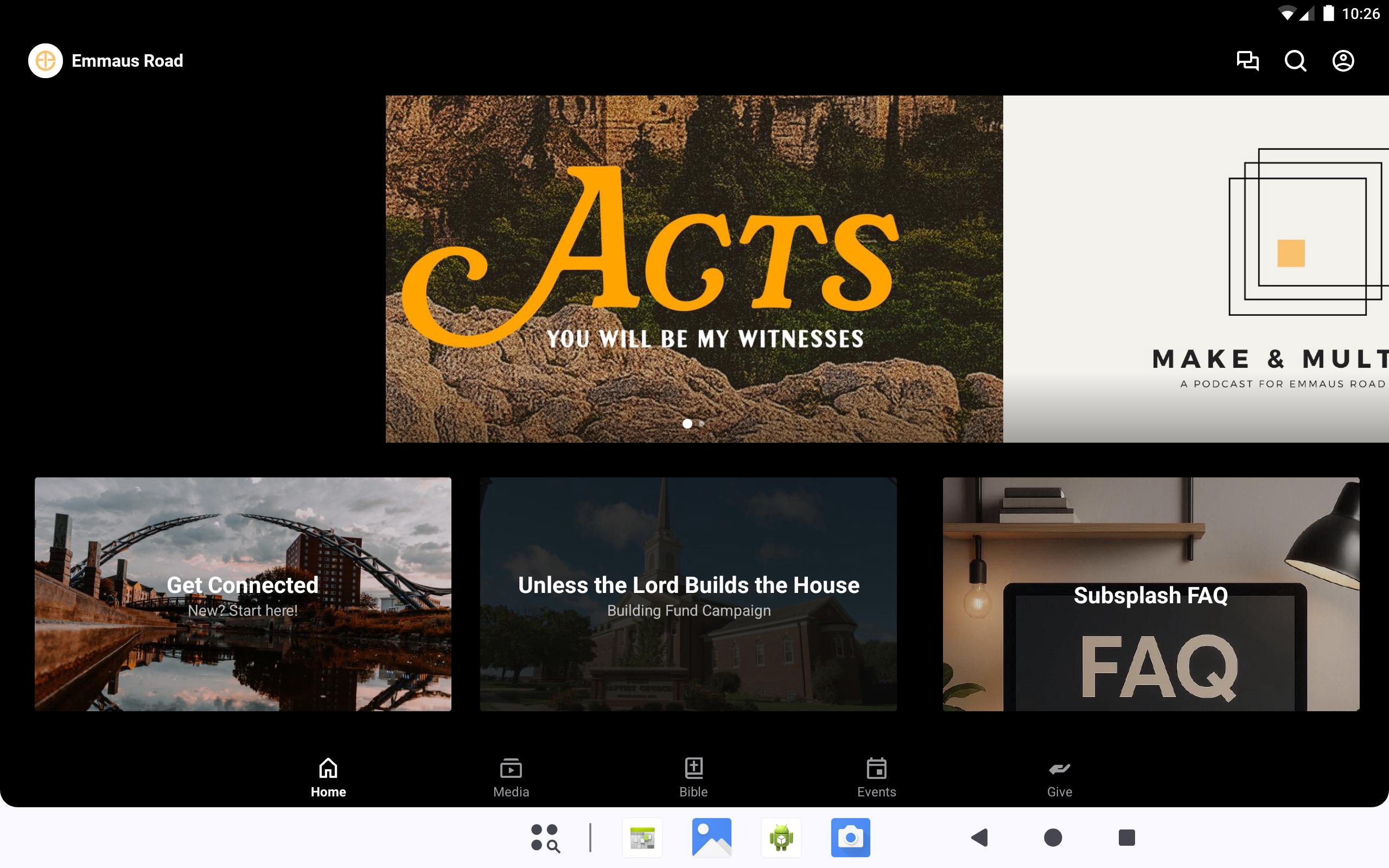Switch to the Media tab
This screenshot has height=868, width=1389.
coord(511,777)
